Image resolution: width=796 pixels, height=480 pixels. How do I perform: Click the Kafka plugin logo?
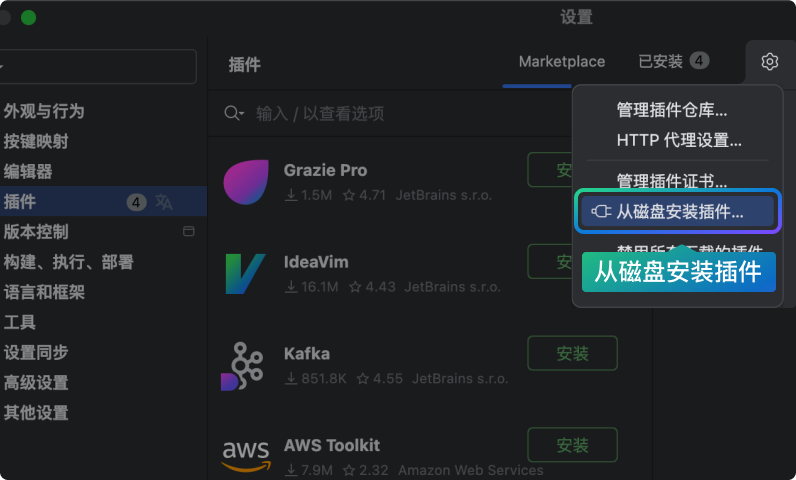tap(242, 366)
